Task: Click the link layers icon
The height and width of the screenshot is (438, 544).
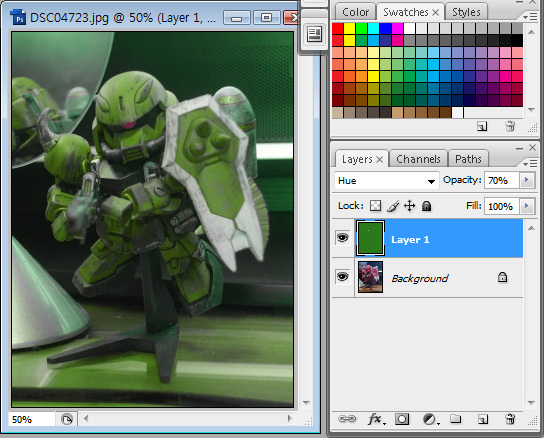Action: click(x=347, y=419)
